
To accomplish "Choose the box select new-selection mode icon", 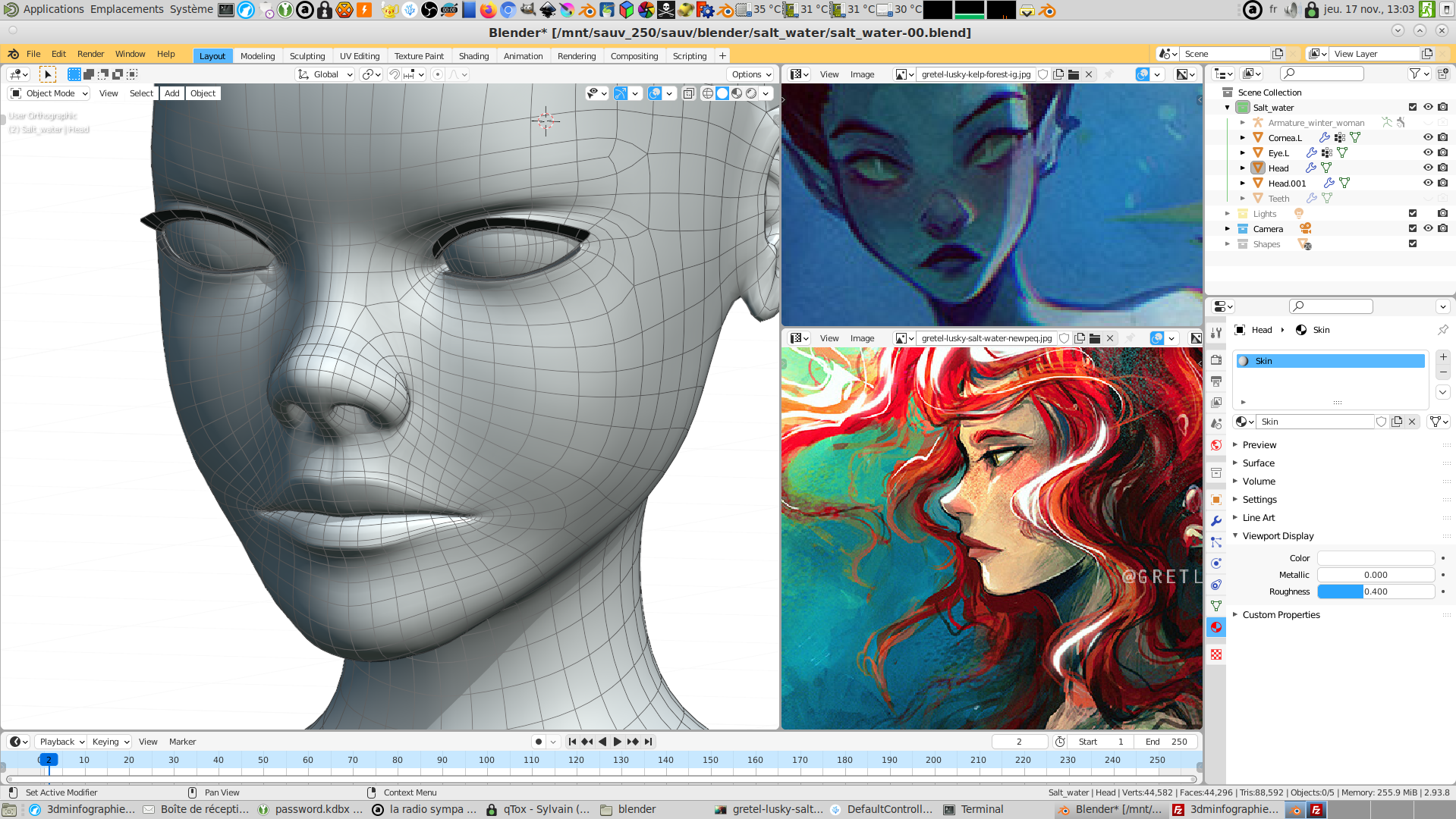I will [x=74, y=74].
